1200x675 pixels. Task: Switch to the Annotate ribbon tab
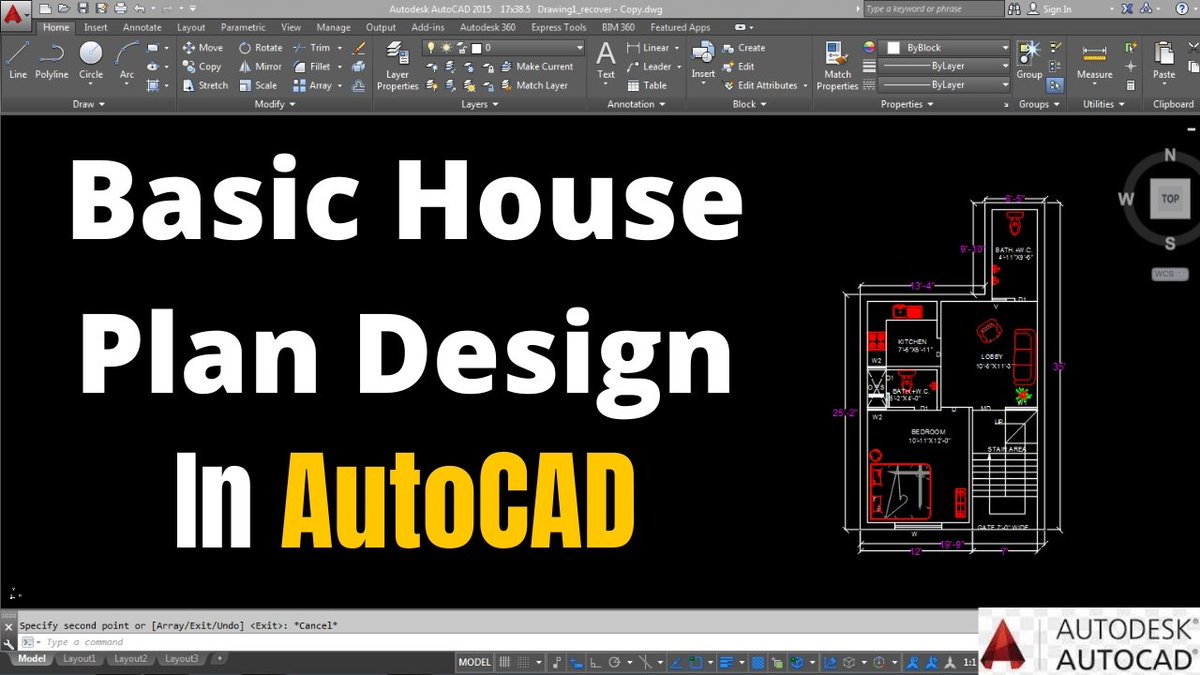pos(142,27)
